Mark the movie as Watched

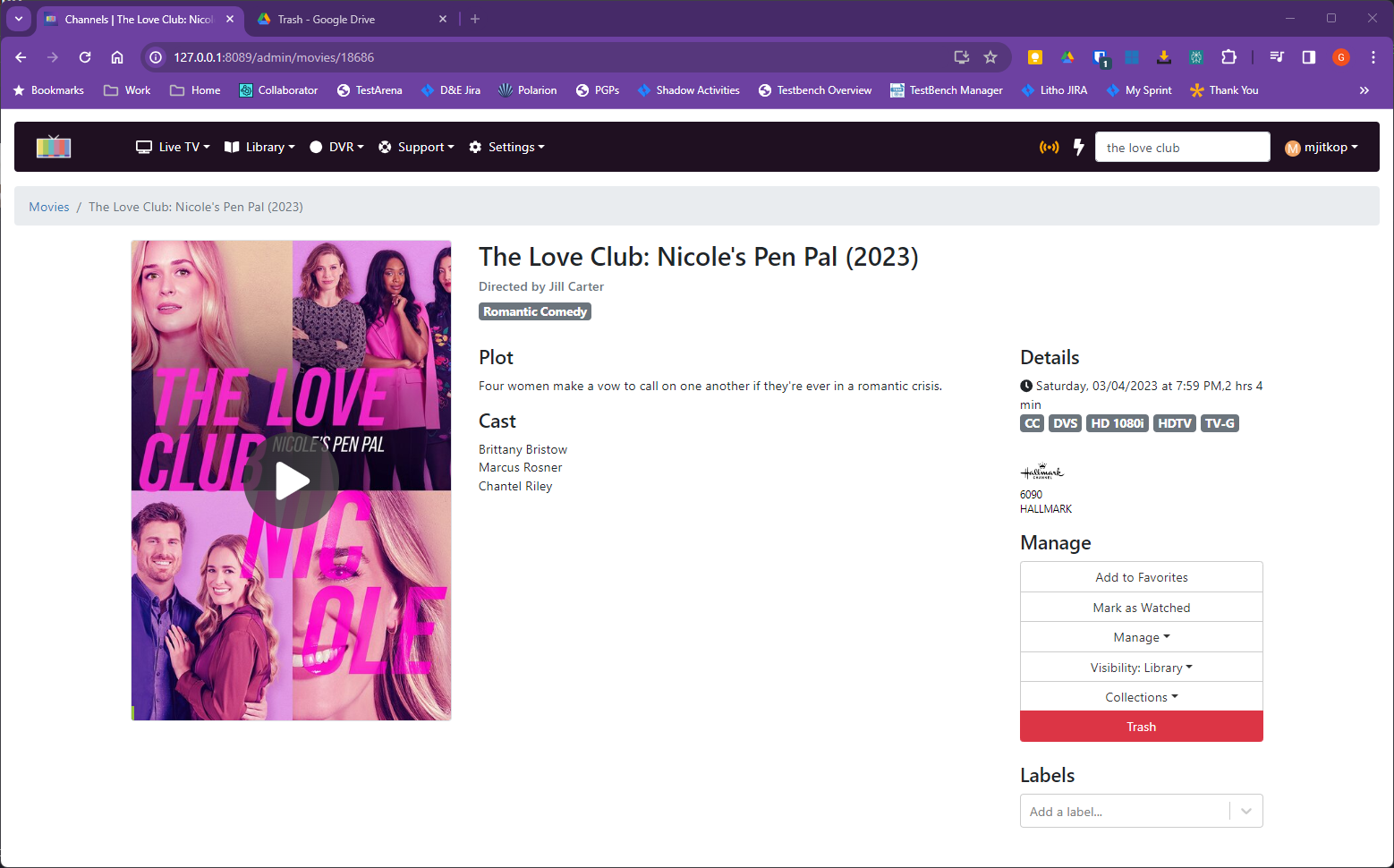(x=1141, y=608)
